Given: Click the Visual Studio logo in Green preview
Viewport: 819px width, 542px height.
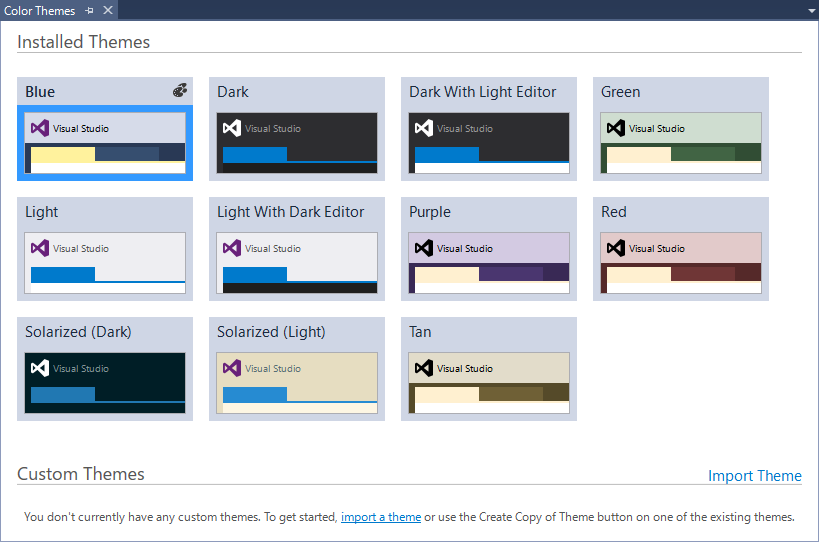Looking at the screenshot, I should 616,128.
